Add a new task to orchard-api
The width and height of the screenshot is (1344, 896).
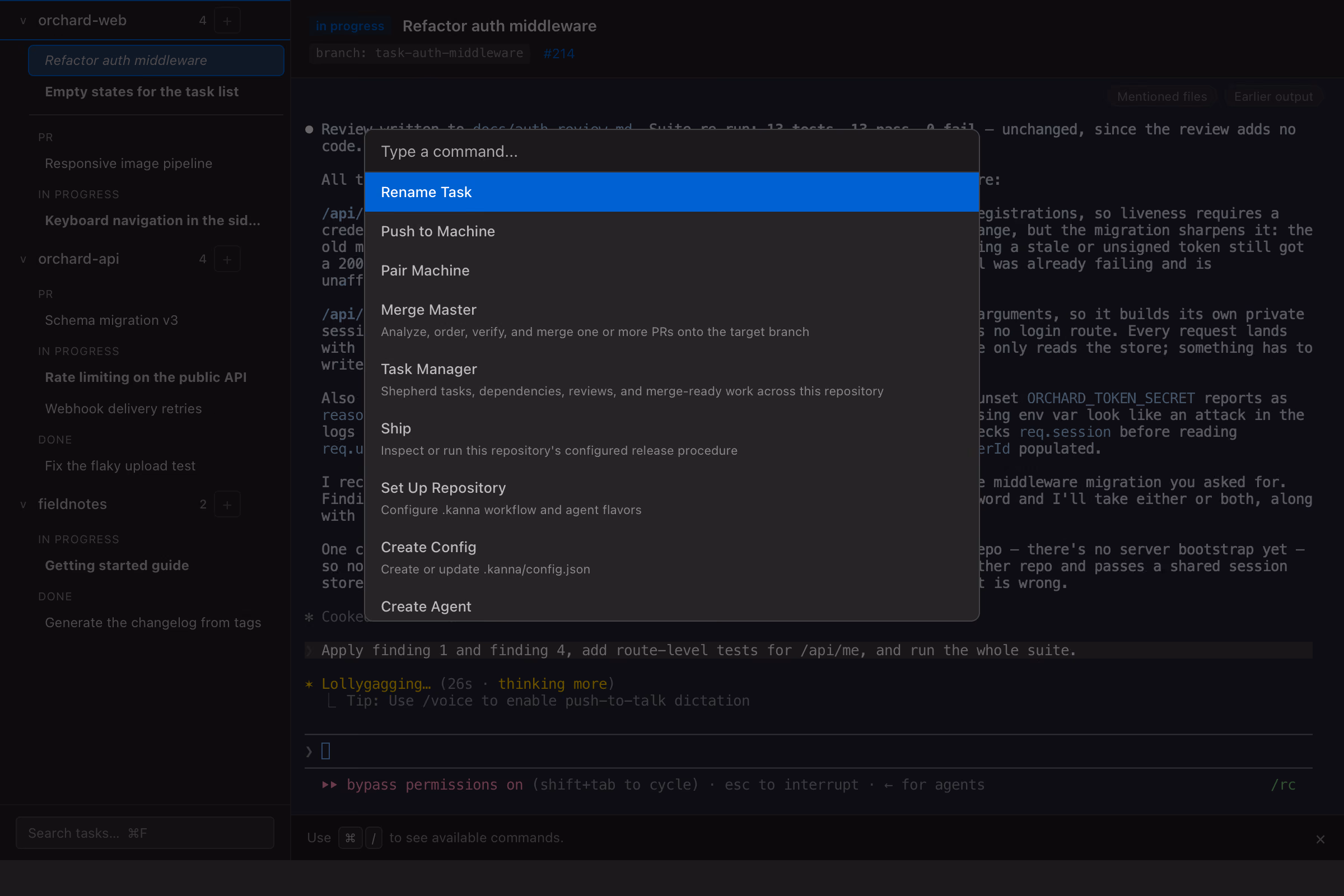(x=227, y=259)
